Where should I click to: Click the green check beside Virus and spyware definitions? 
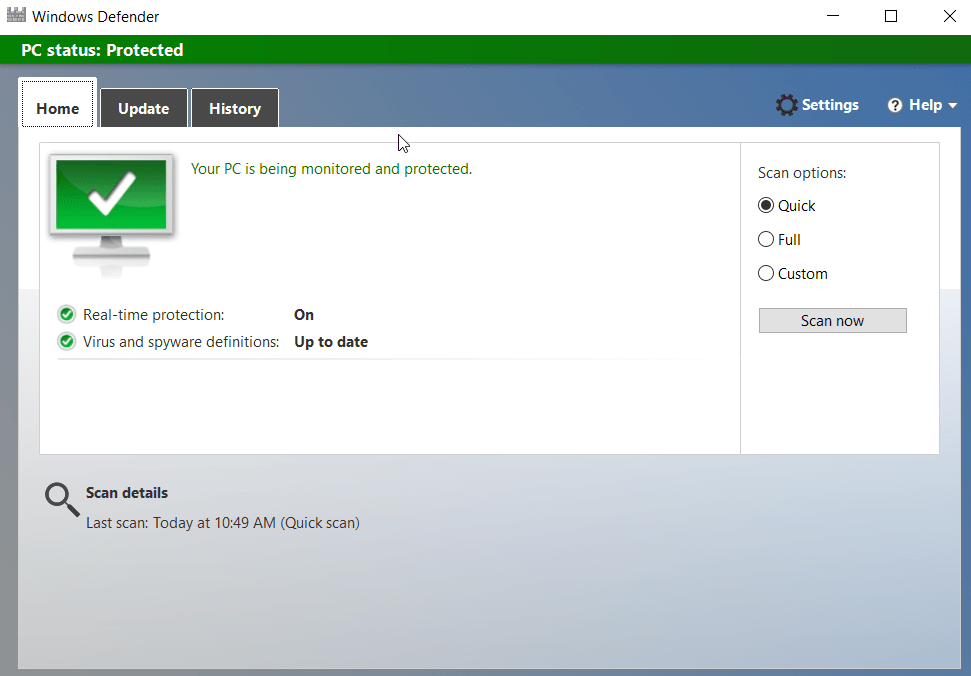[66, 342]
